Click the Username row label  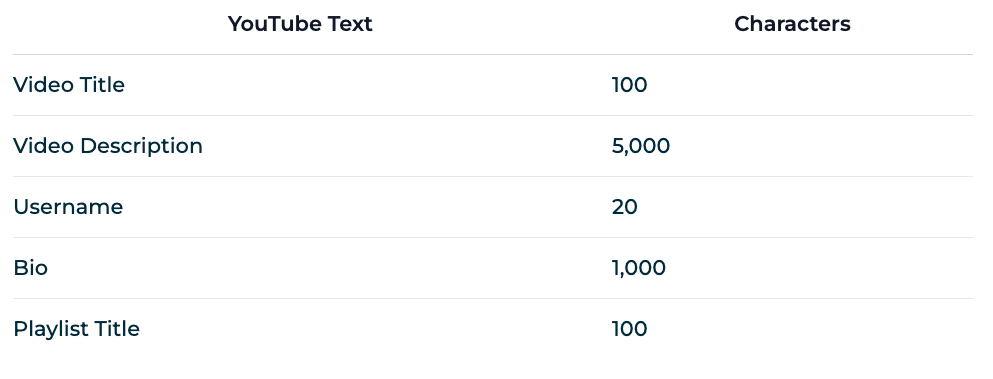68,207
